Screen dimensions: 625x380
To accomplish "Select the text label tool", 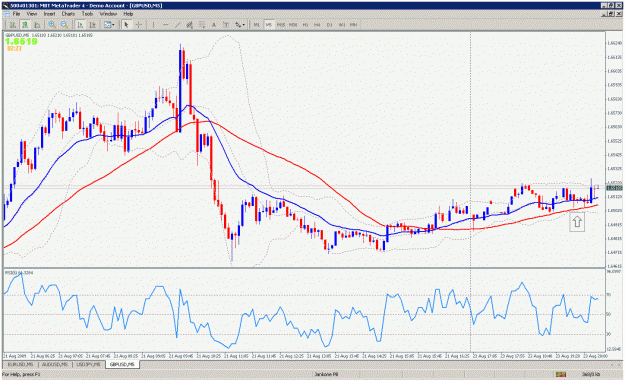I will (x=226, y=25).
